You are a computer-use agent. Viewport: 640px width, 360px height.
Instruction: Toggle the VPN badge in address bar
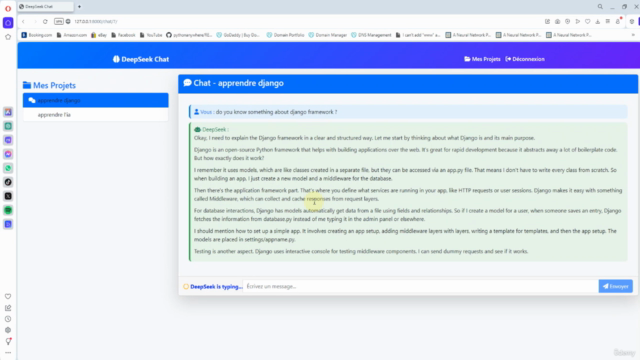[59, 22]
